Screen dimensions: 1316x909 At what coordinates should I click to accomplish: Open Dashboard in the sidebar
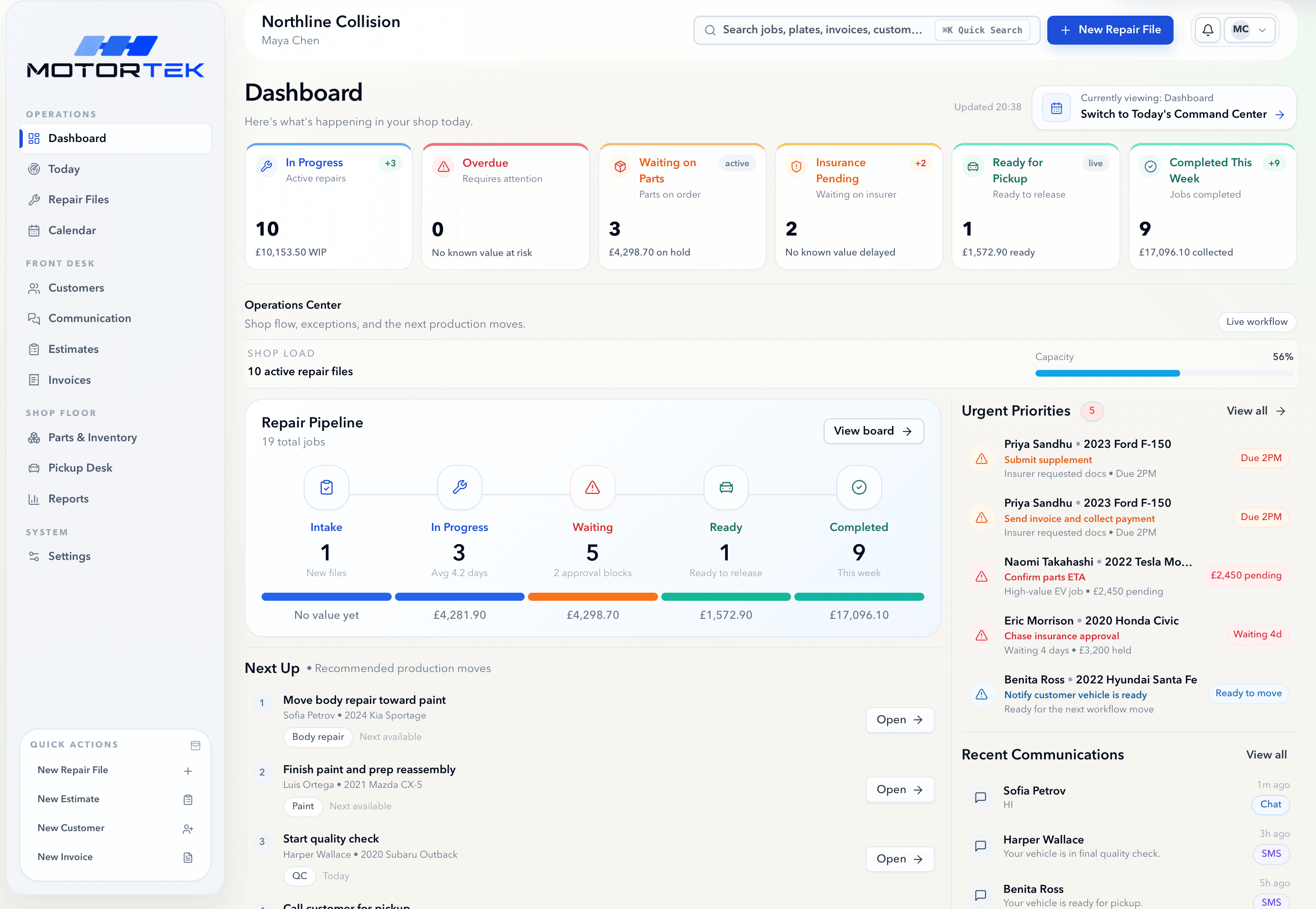pos(115,138)
